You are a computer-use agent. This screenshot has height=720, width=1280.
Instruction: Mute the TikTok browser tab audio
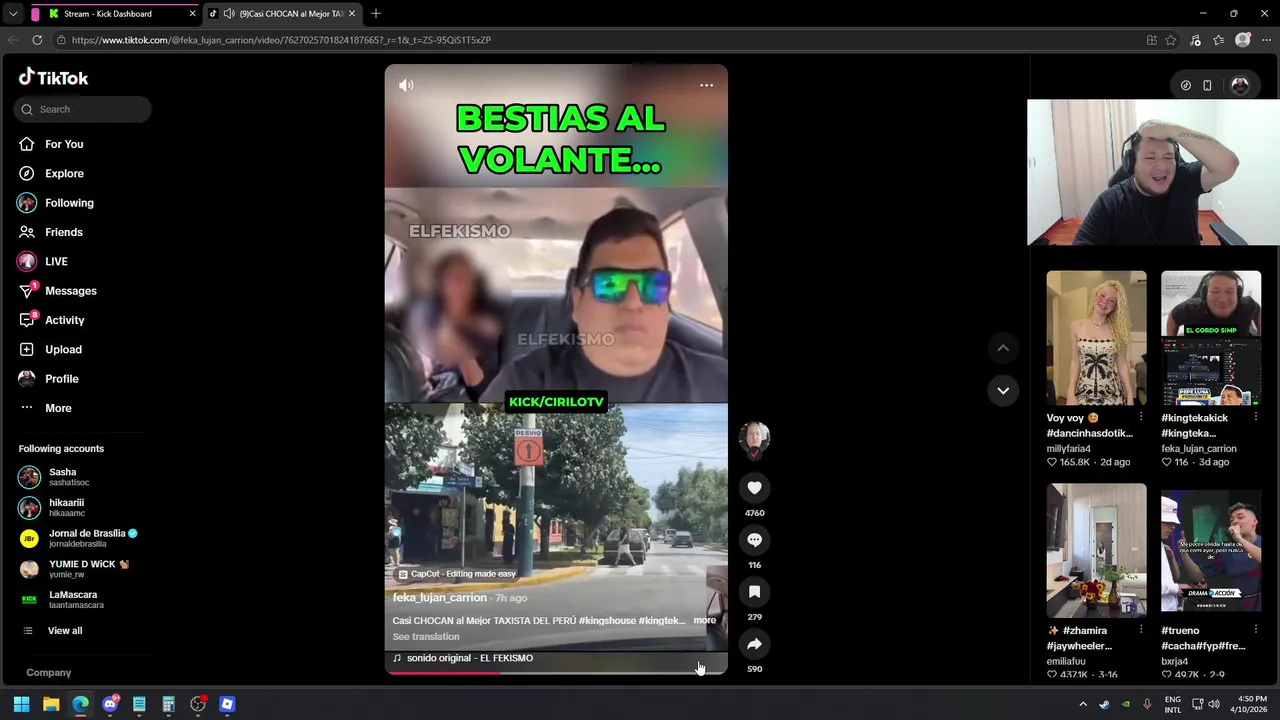[229, 14]
